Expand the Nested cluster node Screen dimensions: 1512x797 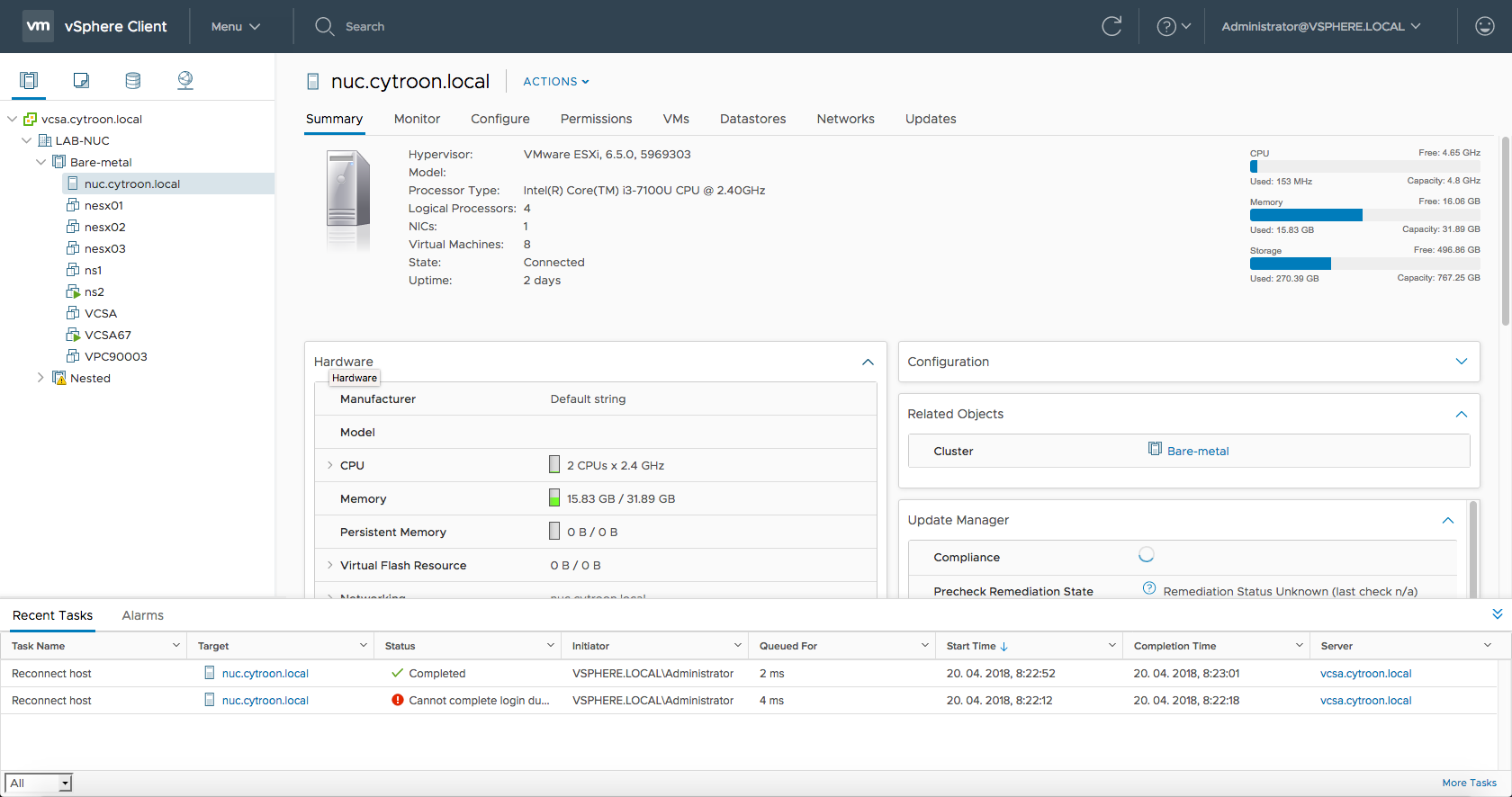[x=40, y=378]
